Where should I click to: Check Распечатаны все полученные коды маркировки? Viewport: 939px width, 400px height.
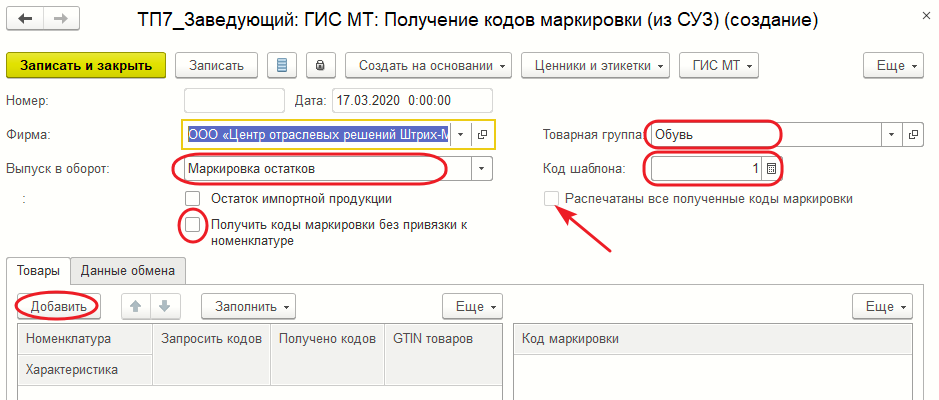tap(549, 199)
